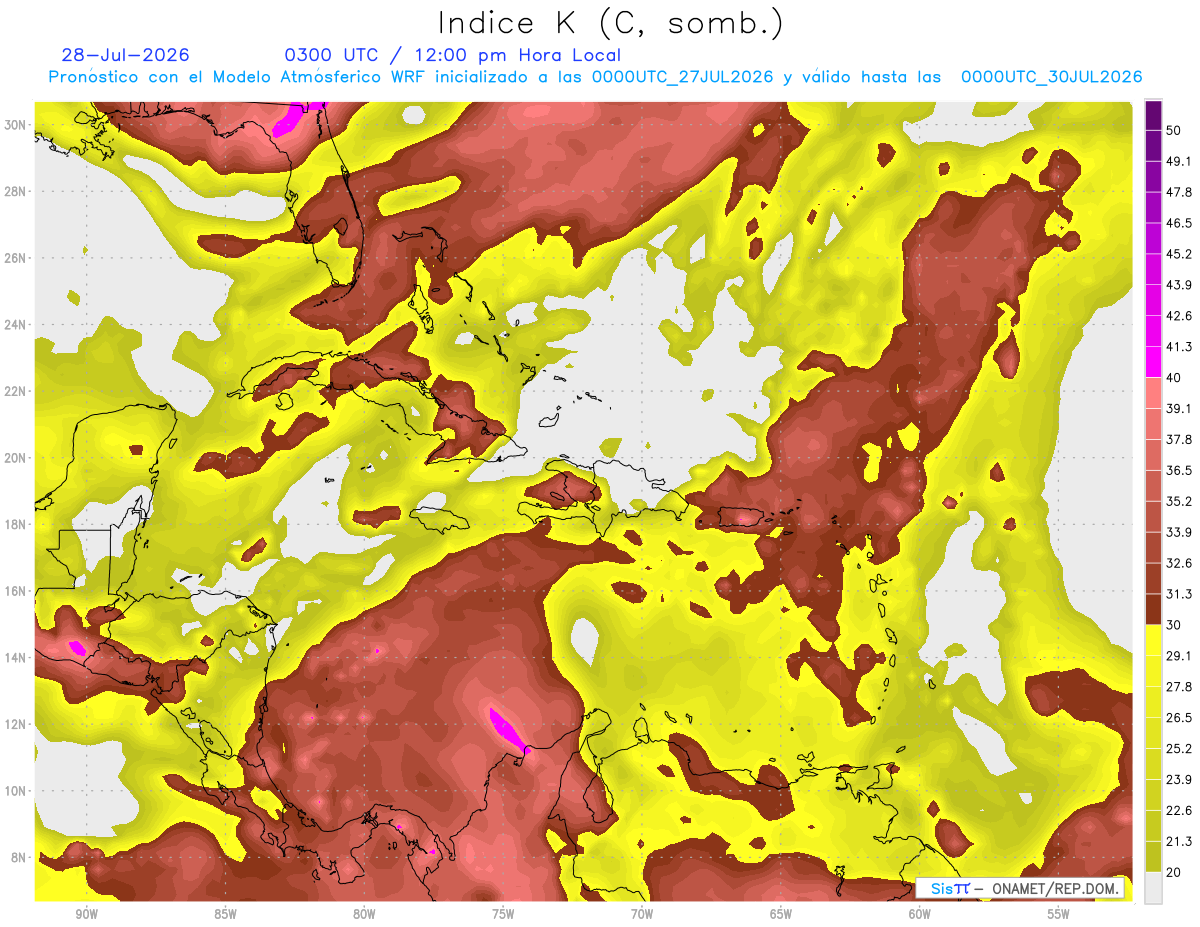Click the colorbar value label '40'
The width and height of the screenshot is (1200, 927).
click(1176, 377)
